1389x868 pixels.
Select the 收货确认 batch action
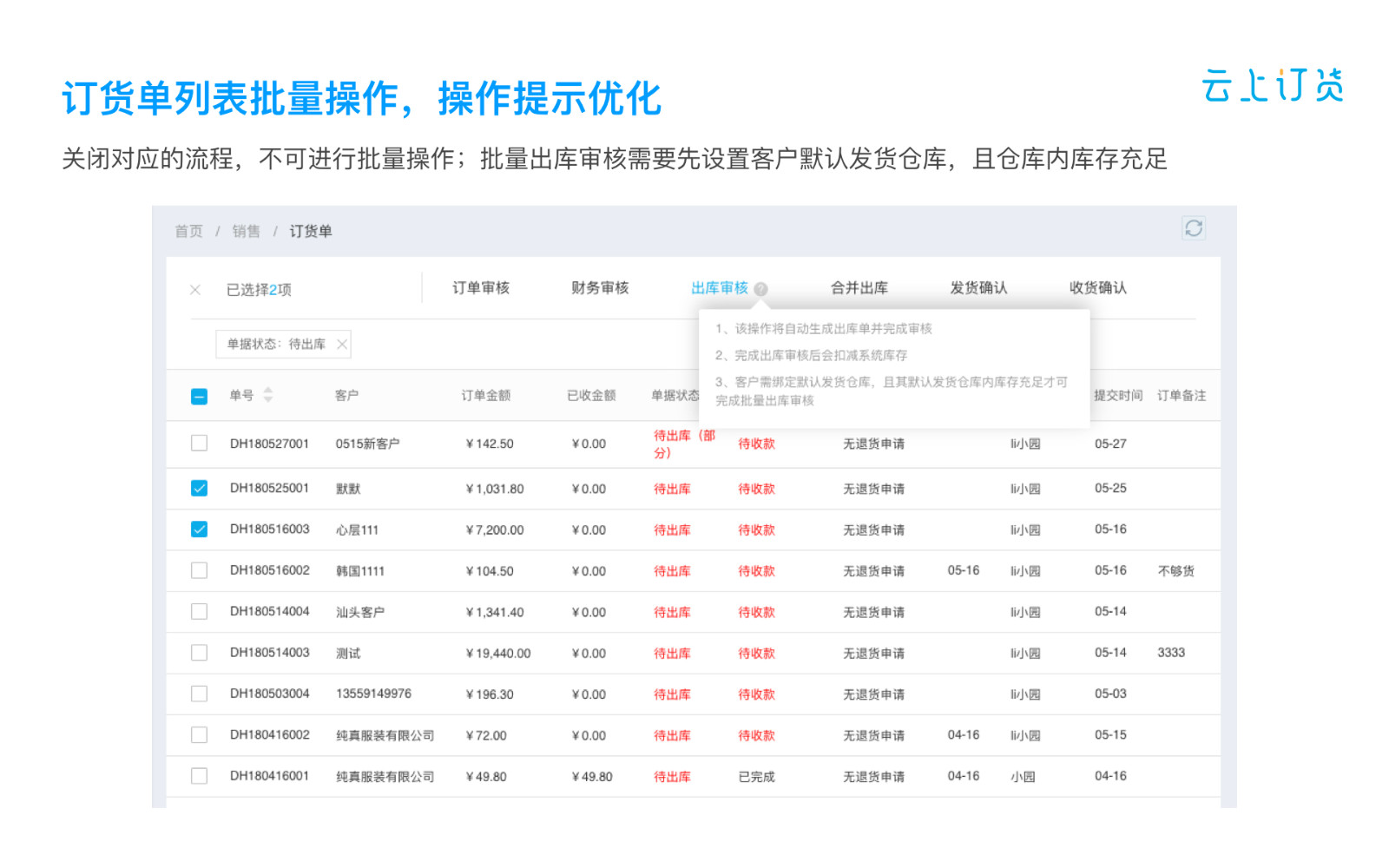(x=1098, y=288)
